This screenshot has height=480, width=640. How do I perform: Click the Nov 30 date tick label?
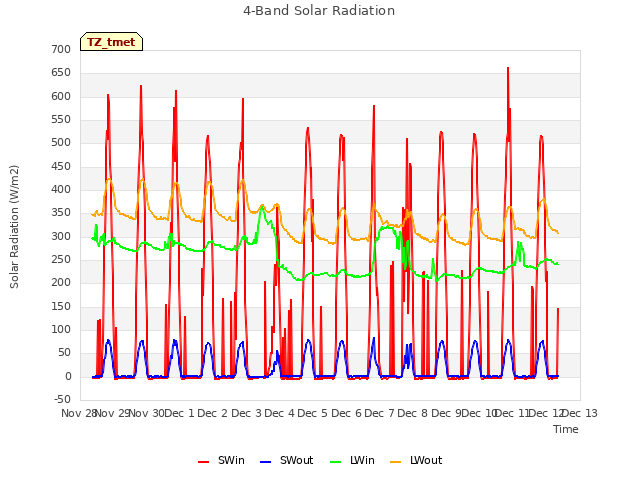(x=147, y=413)
